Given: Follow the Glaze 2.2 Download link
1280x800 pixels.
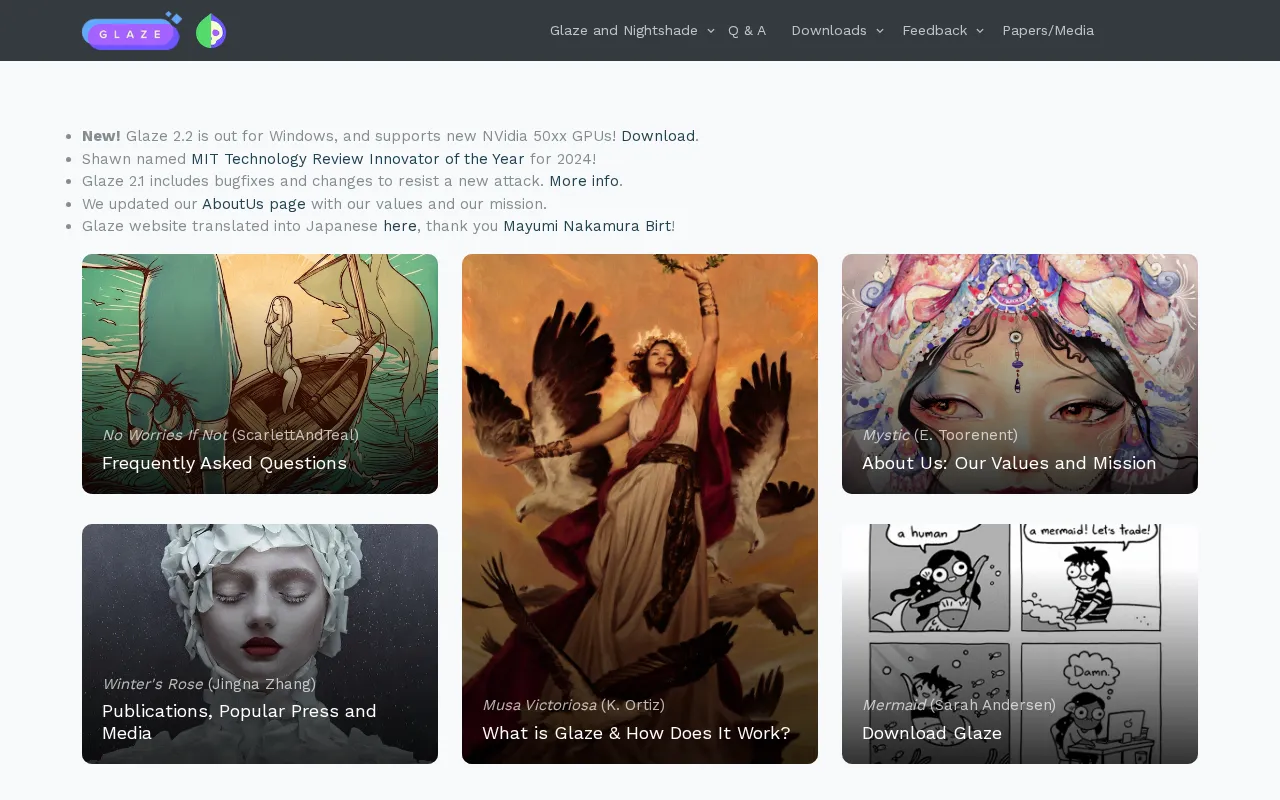Looking at the screenshot, I should tap(658, 136).
